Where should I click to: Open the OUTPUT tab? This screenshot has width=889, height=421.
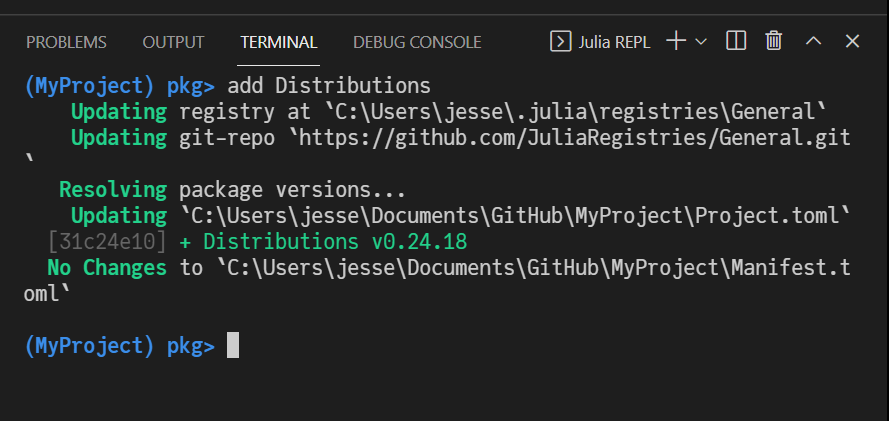173,42
